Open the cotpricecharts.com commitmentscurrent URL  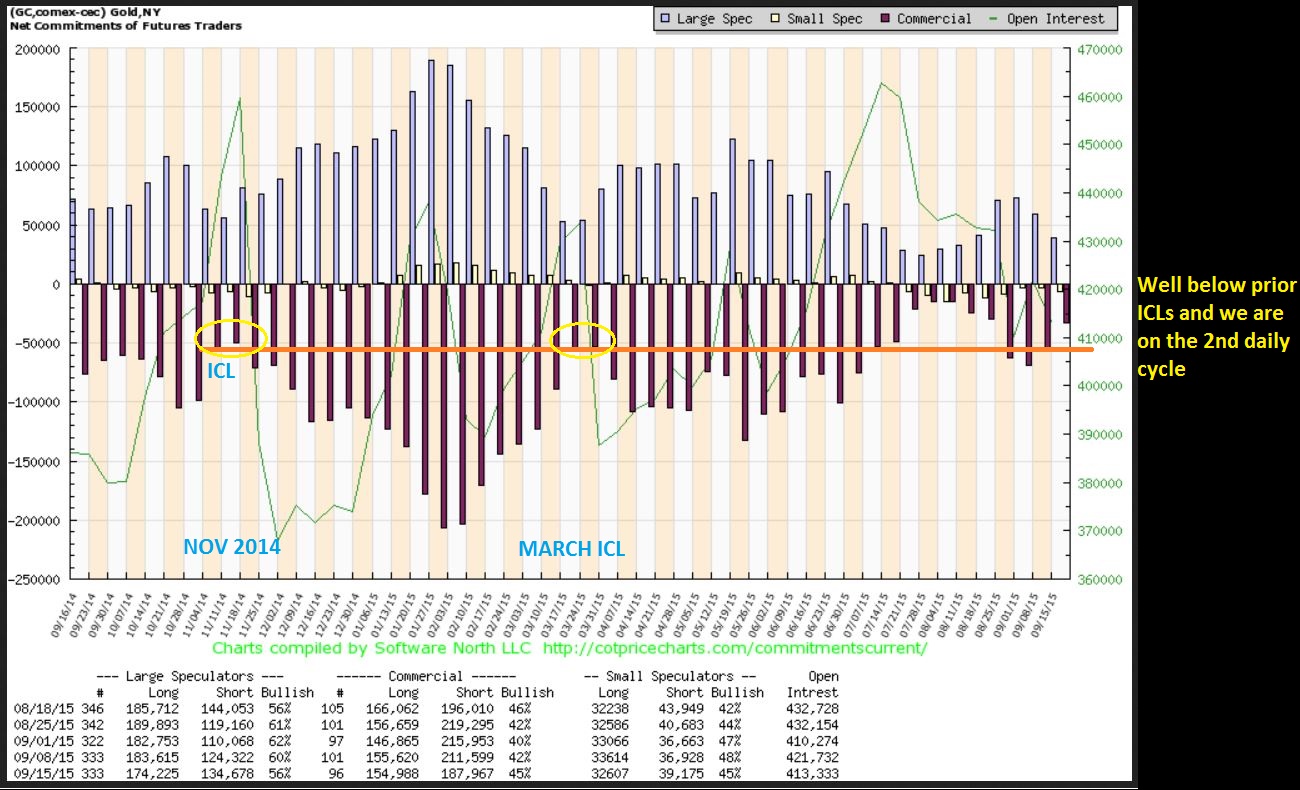tap(734, 648)
